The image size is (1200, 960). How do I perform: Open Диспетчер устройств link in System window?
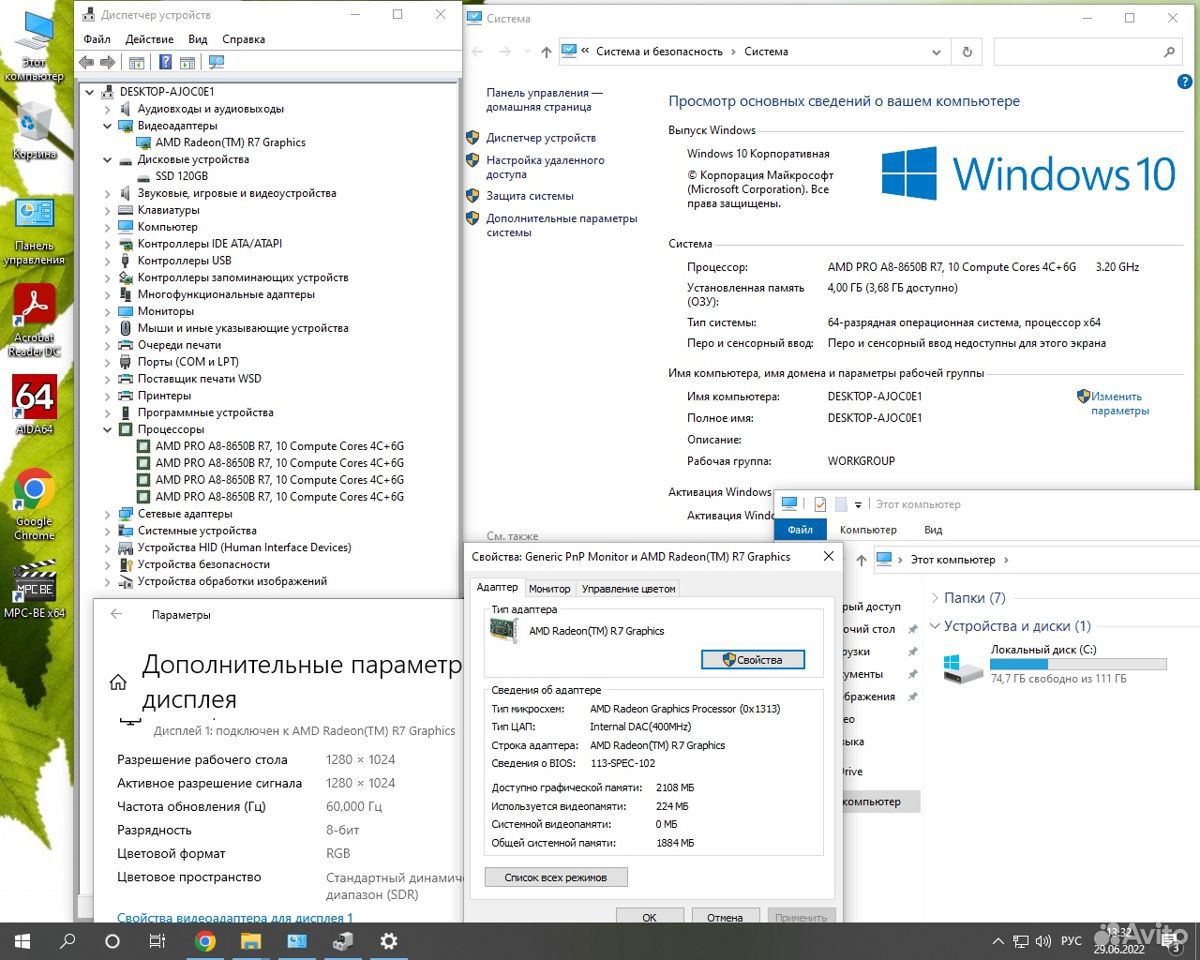click(541, 138)
